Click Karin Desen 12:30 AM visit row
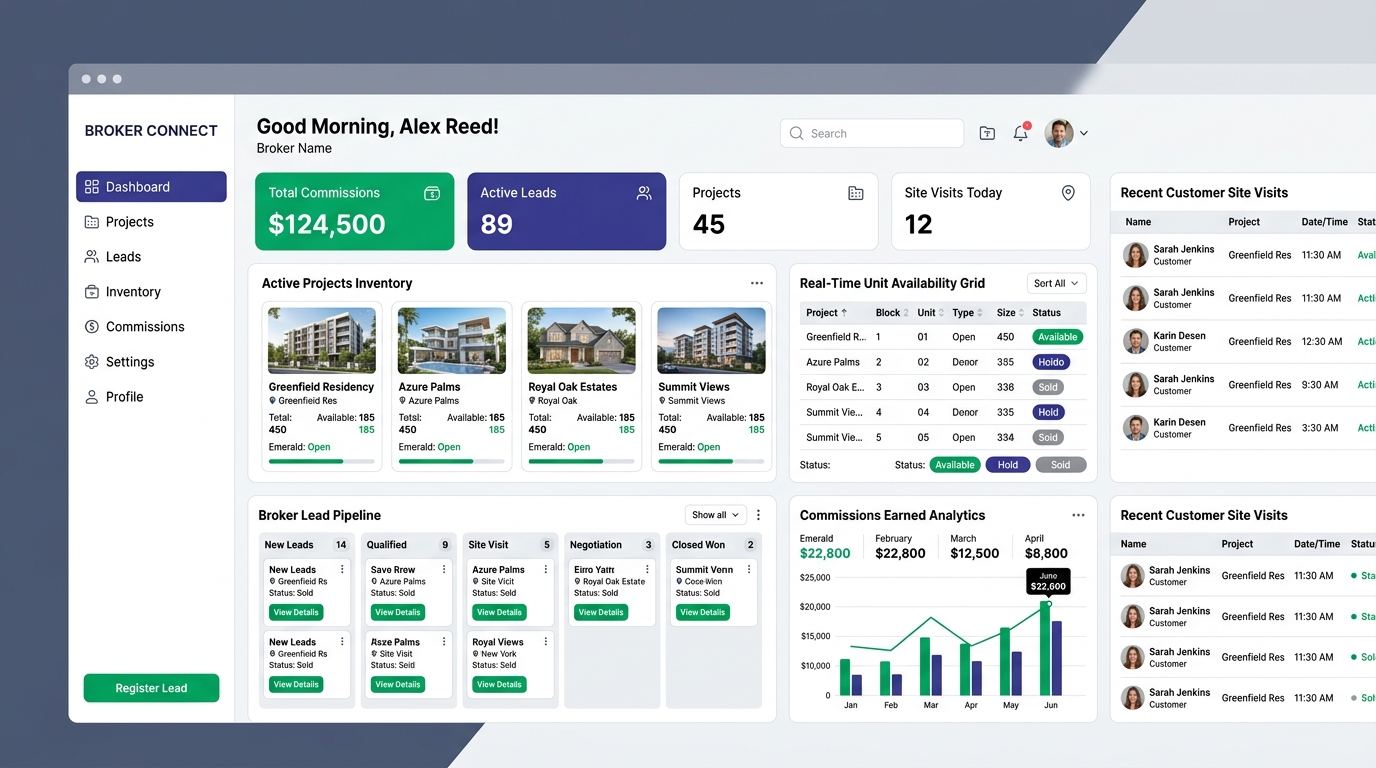The height and width of the screenshot is (768, 1376). (x=1248, y=341)
